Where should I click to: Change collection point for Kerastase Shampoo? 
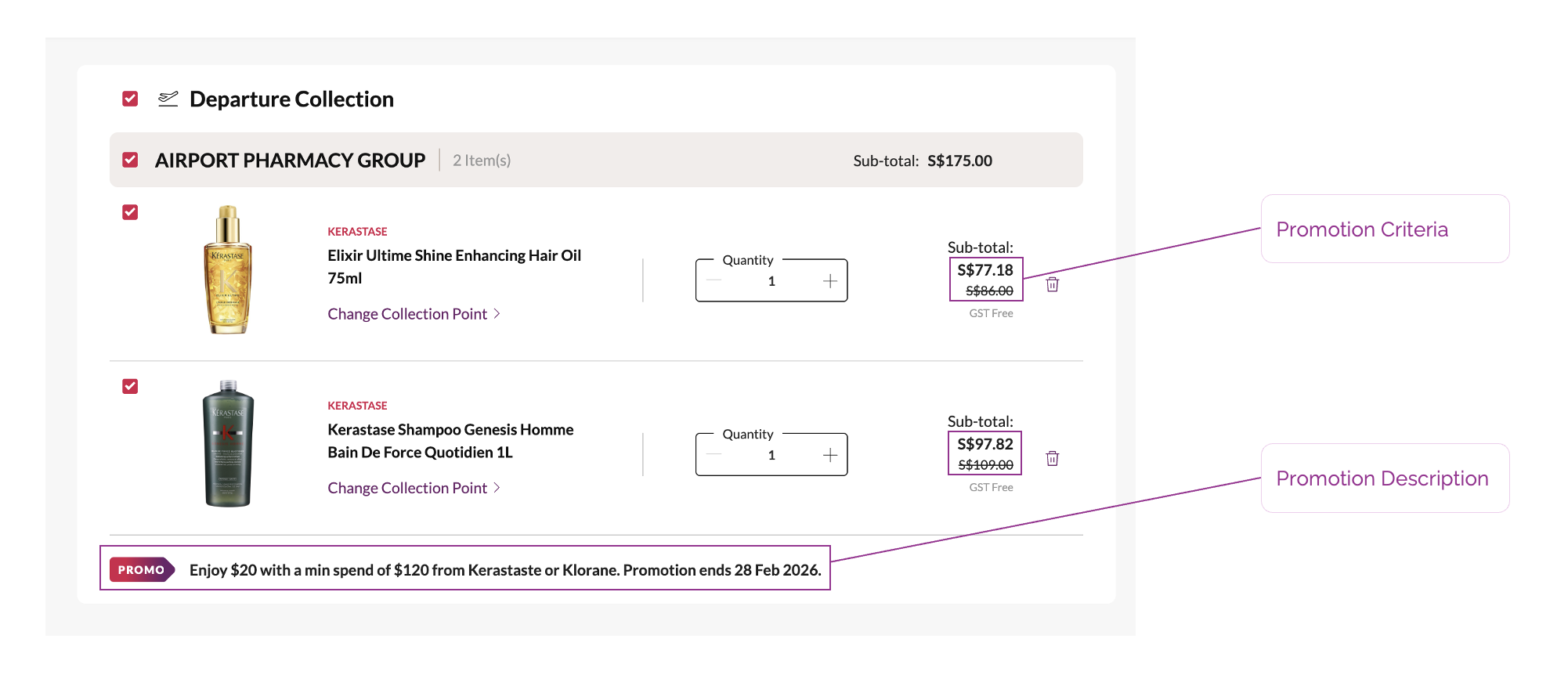pyautogui.click(x=407, y=488)
